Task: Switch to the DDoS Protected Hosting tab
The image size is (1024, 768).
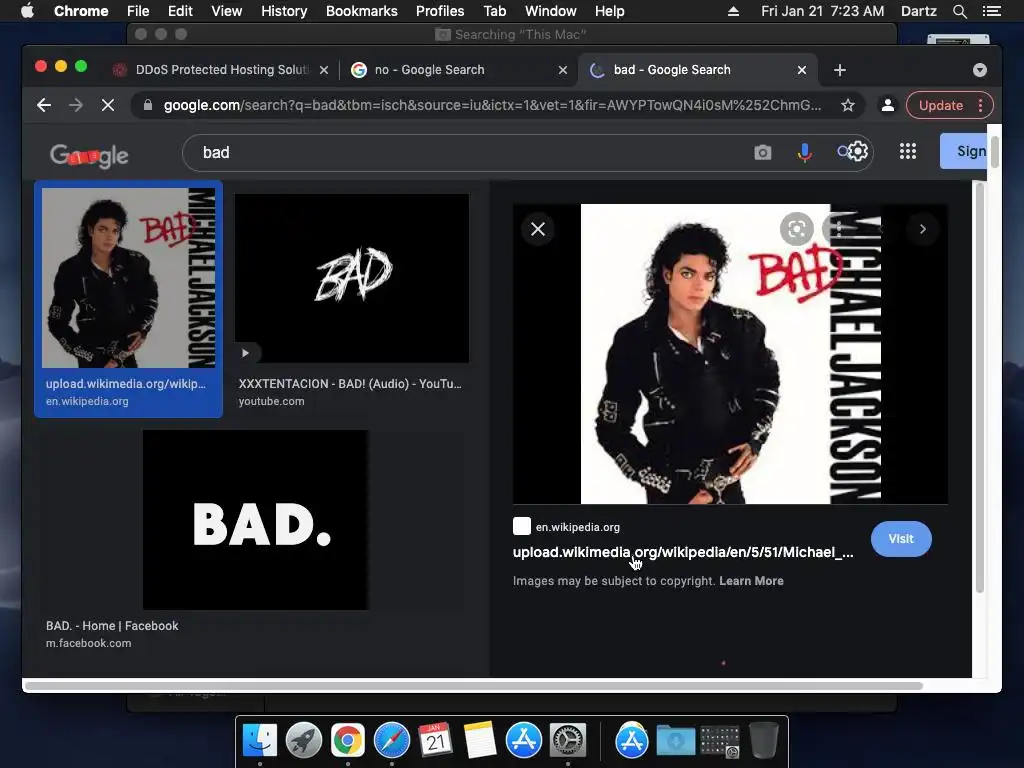Action: point(221,70)
